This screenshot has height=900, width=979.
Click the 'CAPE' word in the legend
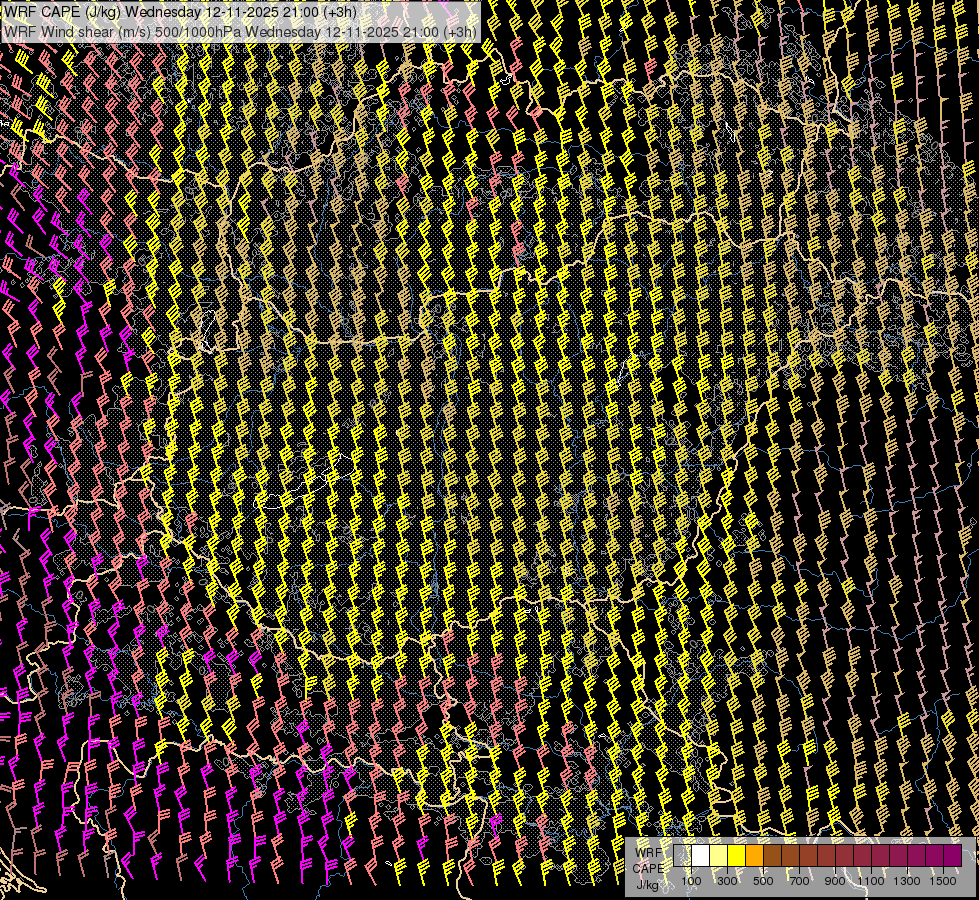[648, 869]
